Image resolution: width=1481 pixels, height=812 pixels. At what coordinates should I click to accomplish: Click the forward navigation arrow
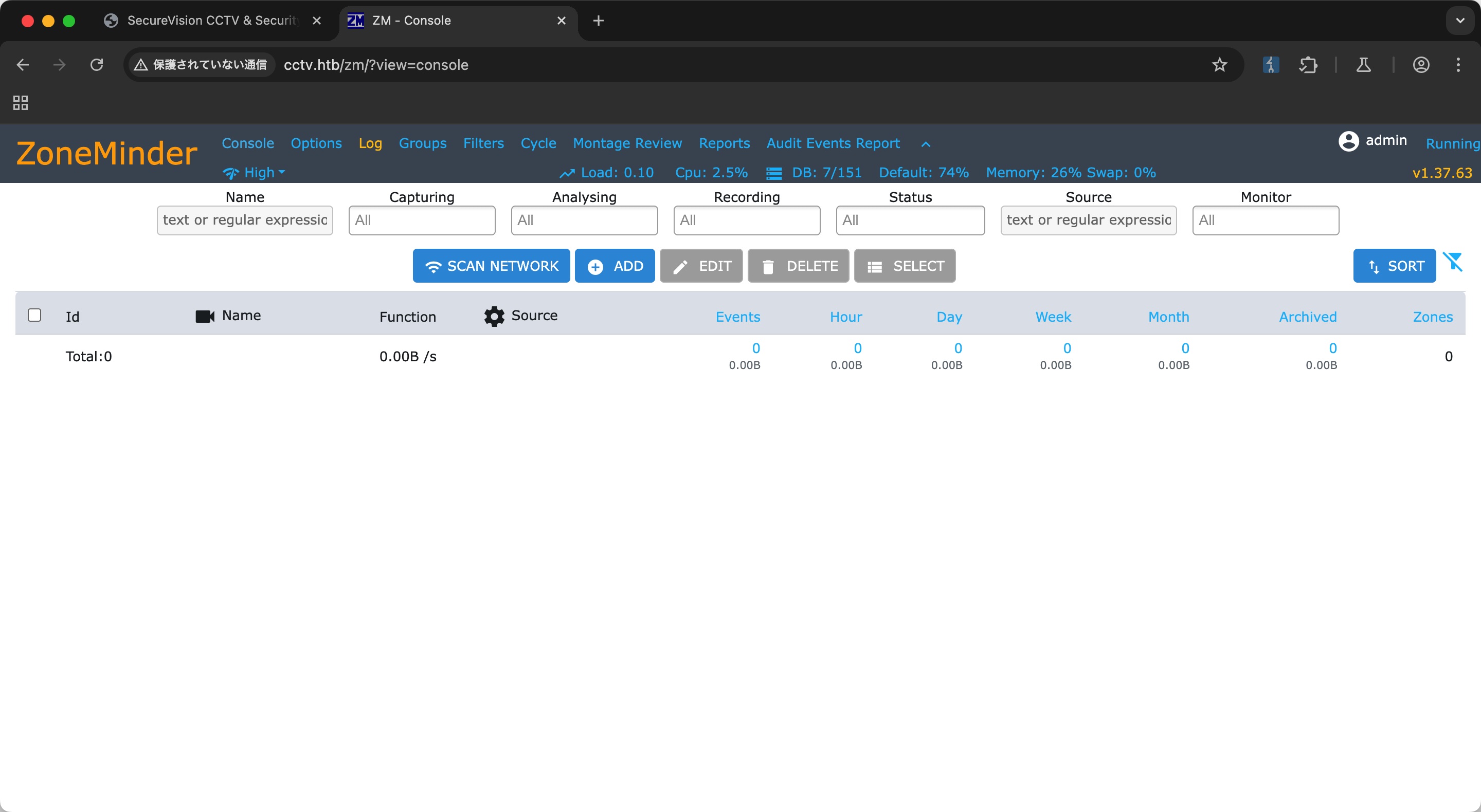pos(59,65)
